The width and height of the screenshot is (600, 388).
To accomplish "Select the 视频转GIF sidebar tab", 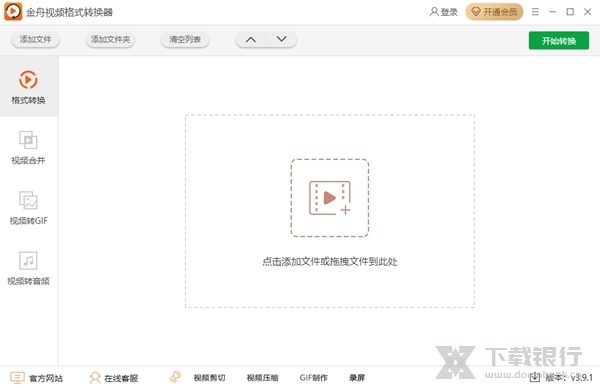I will coord(28,208).
